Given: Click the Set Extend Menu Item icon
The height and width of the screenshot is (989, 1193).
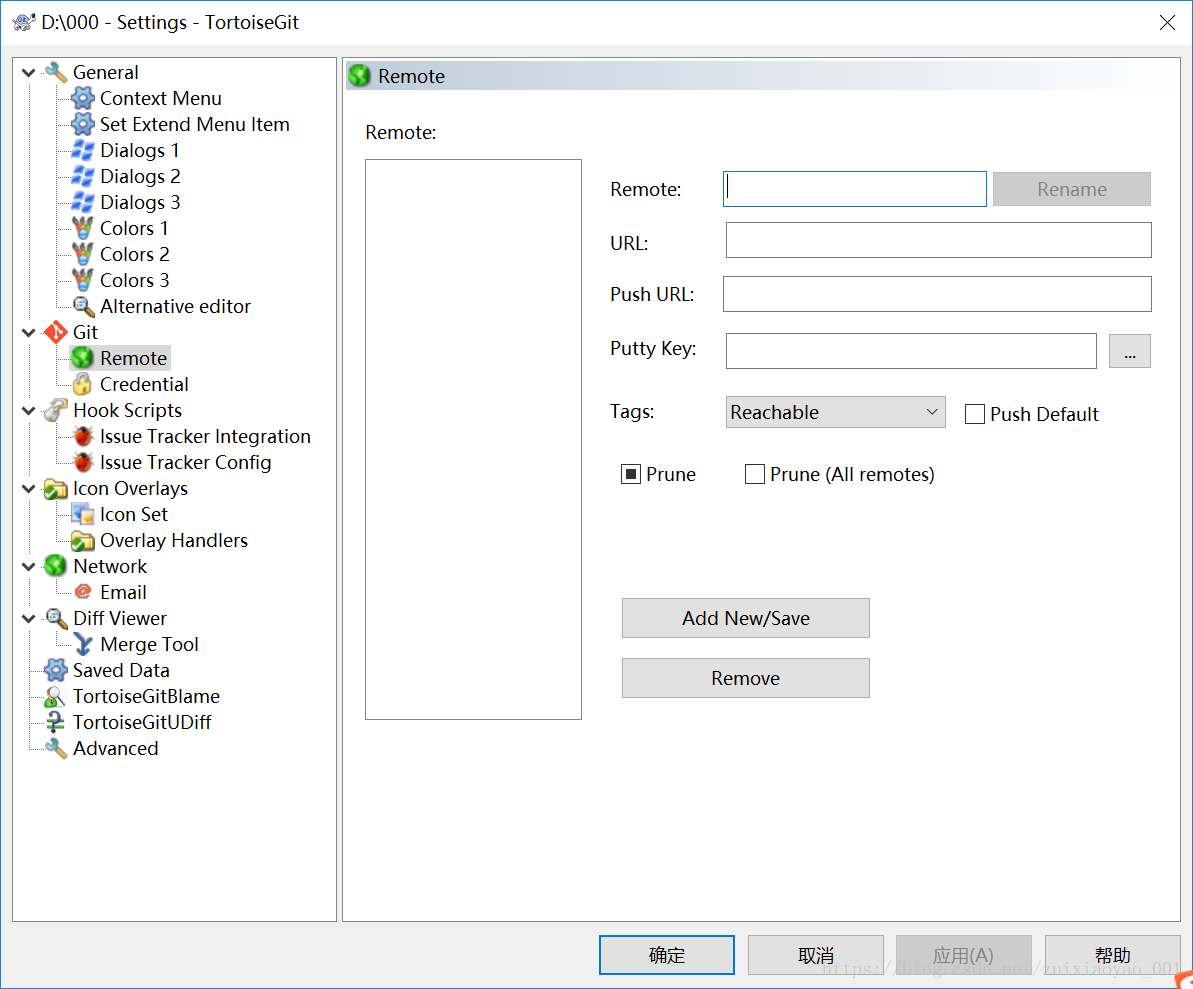Looking at the screenshot, I should coord(82,124).
